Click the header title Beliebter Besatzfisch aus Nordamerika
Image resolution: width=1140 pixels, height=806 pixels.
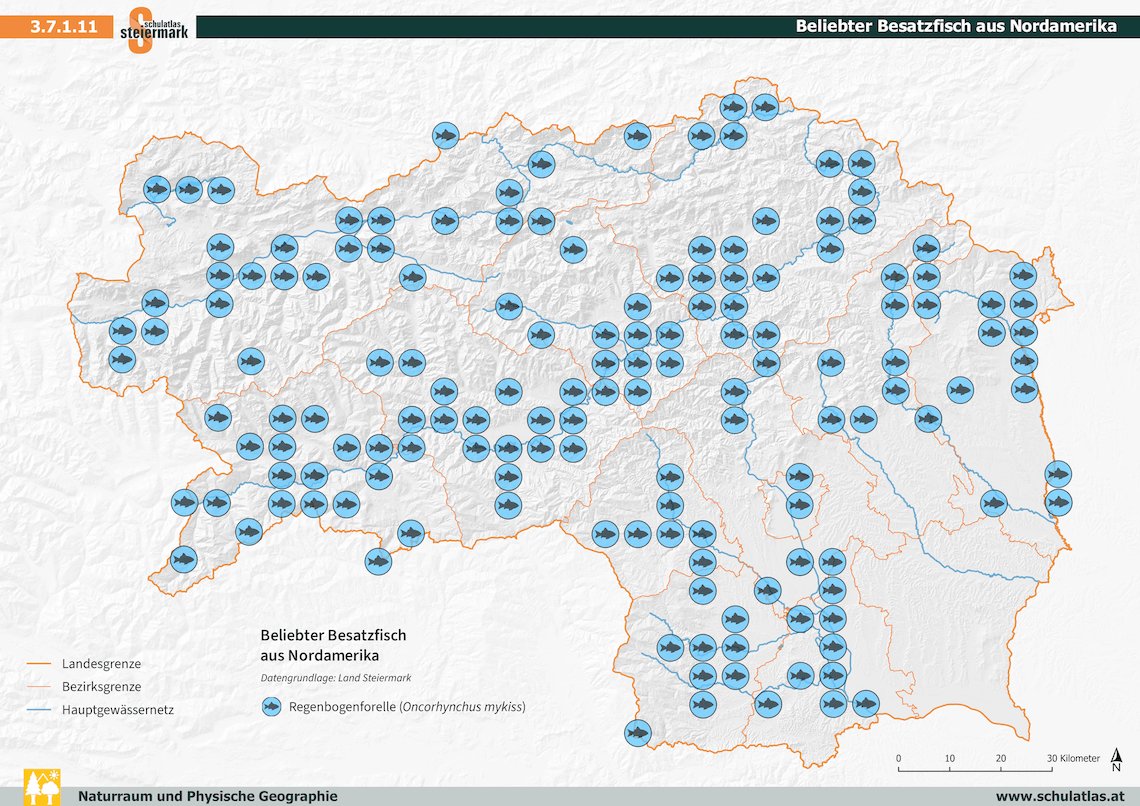pos(955,27)
